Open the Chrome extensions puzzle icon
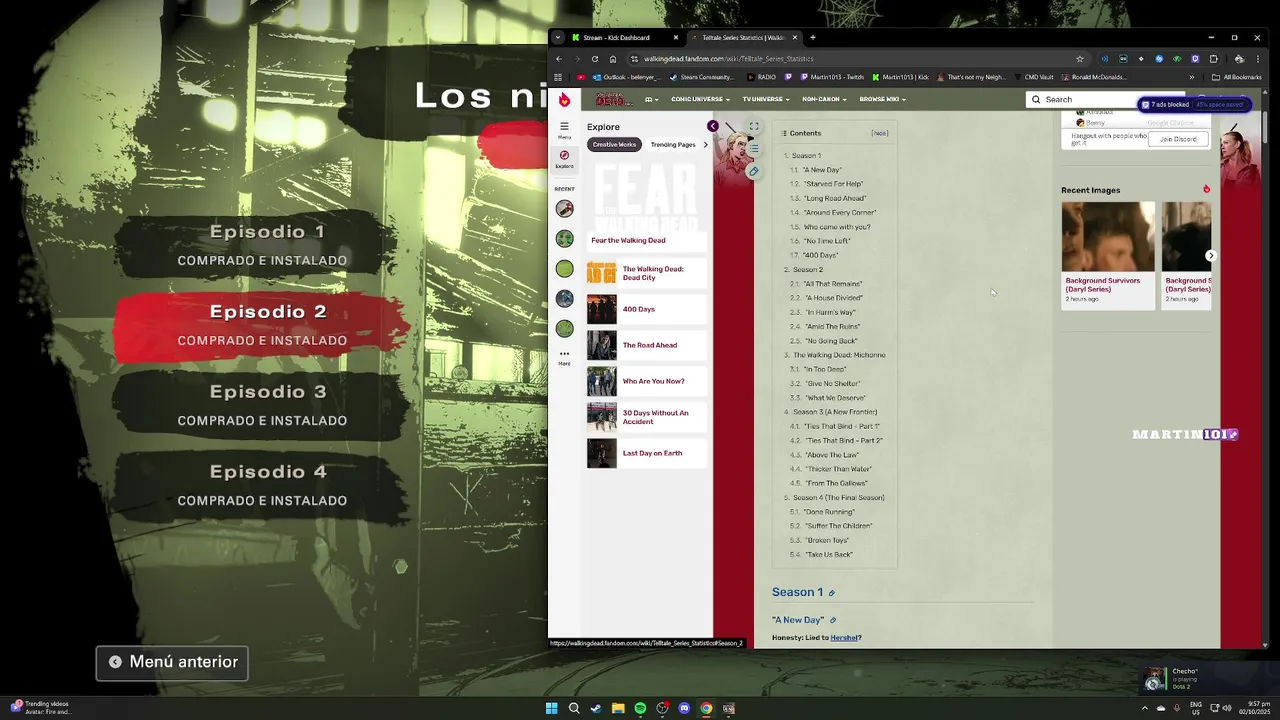Image resolution: width=1280 pixels, height=720 pixels. click(x=1213, y=59)
